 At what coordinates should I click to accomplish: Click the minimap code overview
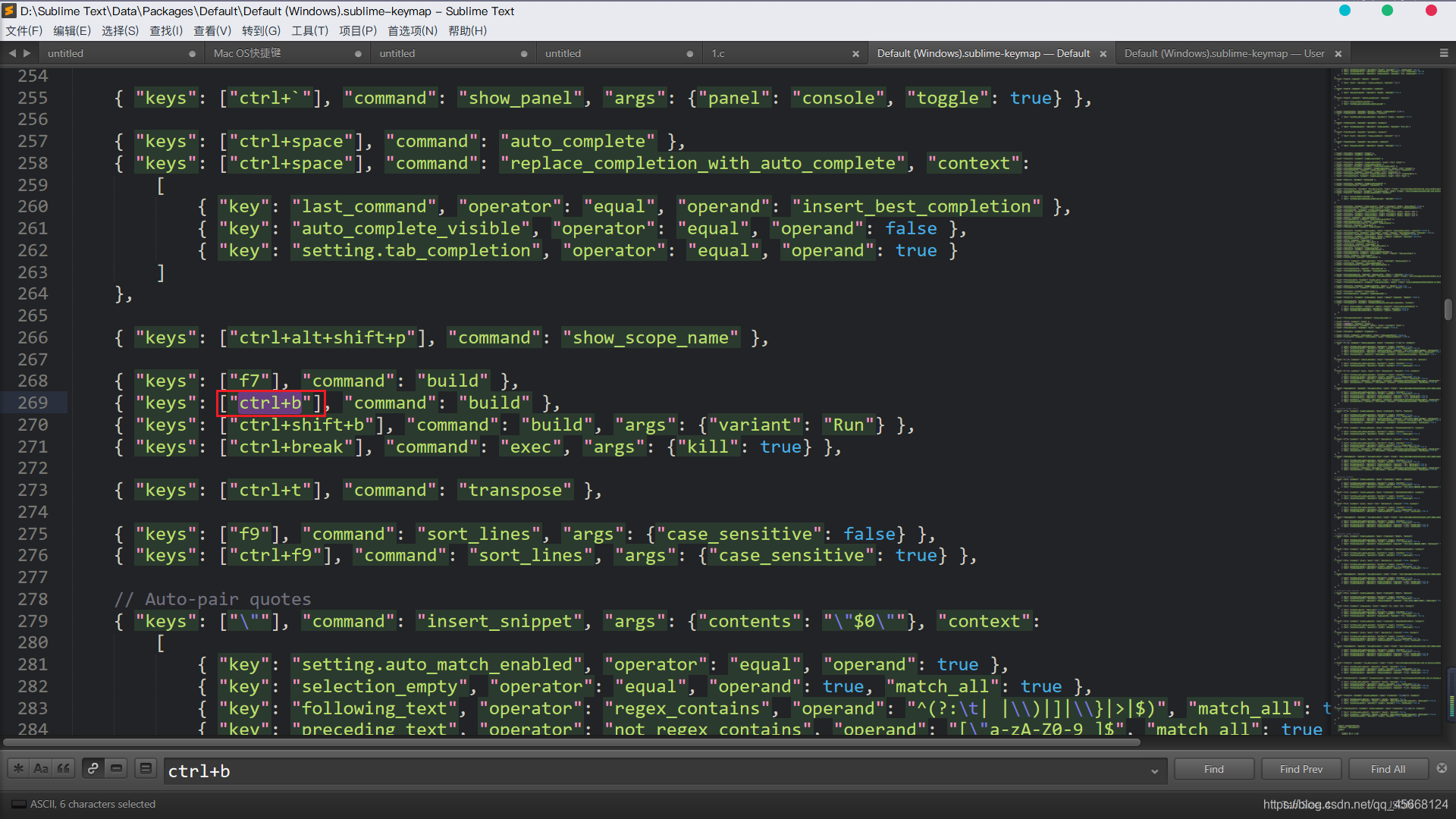pos(1386,401)
